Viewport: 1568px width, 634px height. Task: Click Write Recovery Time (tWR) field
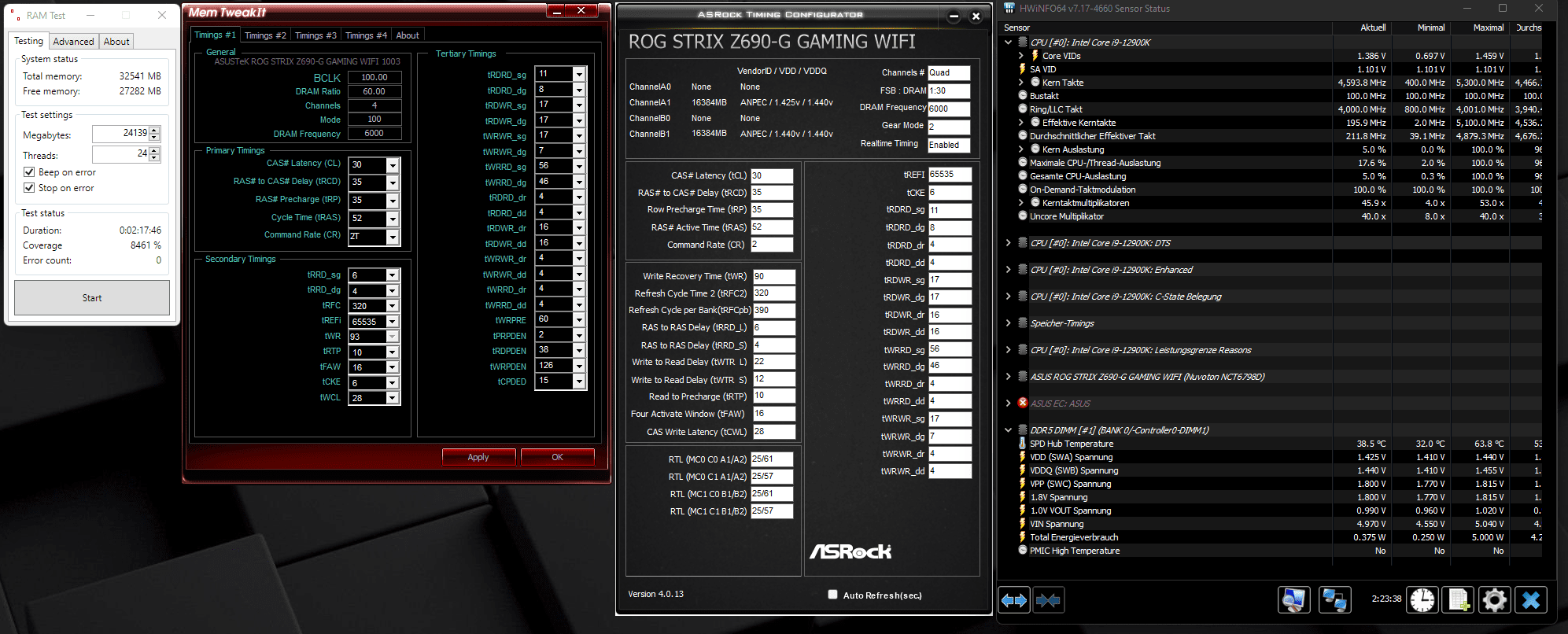(x=773, y=276)
